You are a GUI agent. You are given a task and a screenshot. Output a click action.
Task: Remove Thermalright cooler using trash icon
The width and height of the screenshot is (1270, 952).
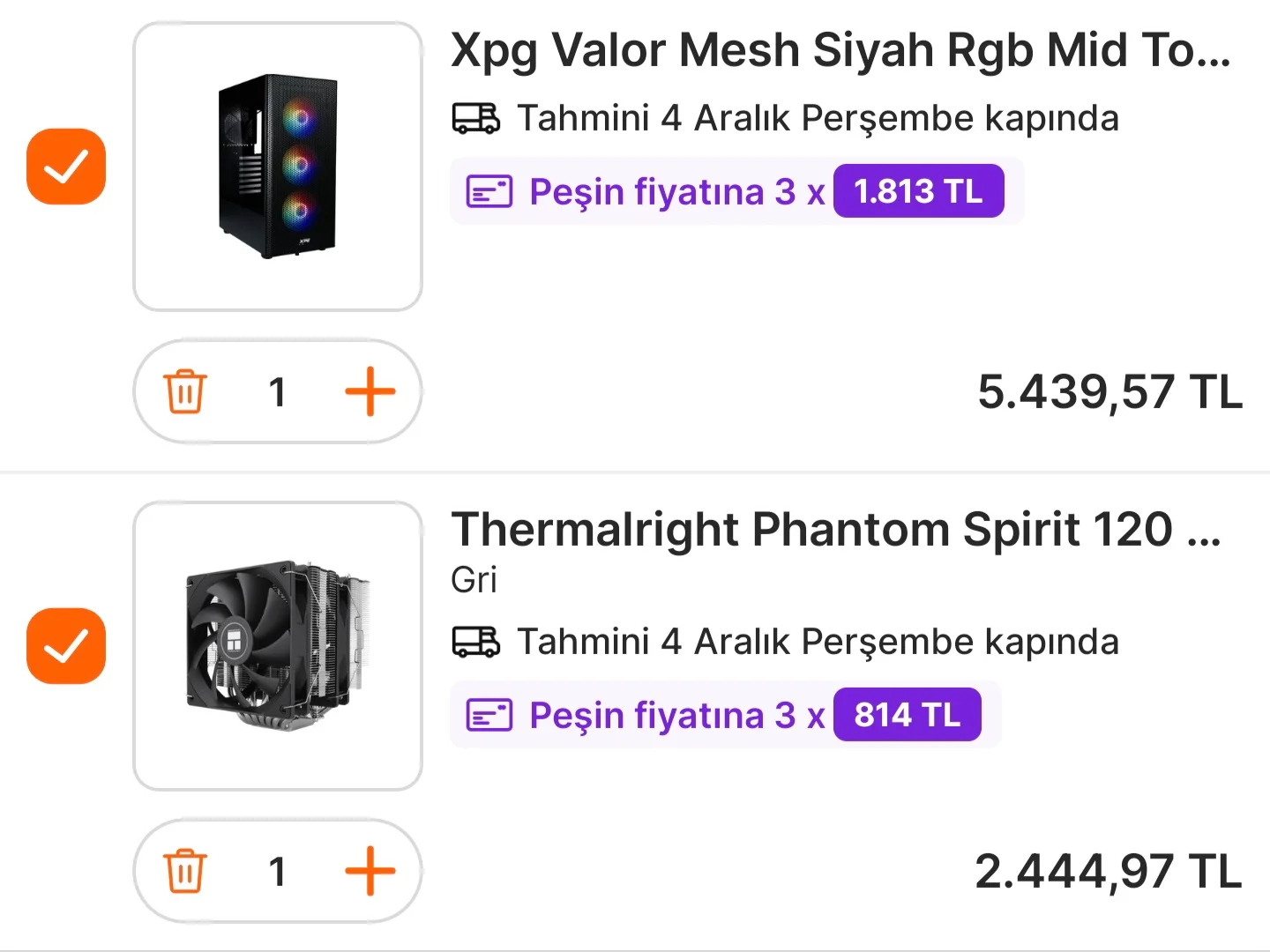(x=185, y=871)
